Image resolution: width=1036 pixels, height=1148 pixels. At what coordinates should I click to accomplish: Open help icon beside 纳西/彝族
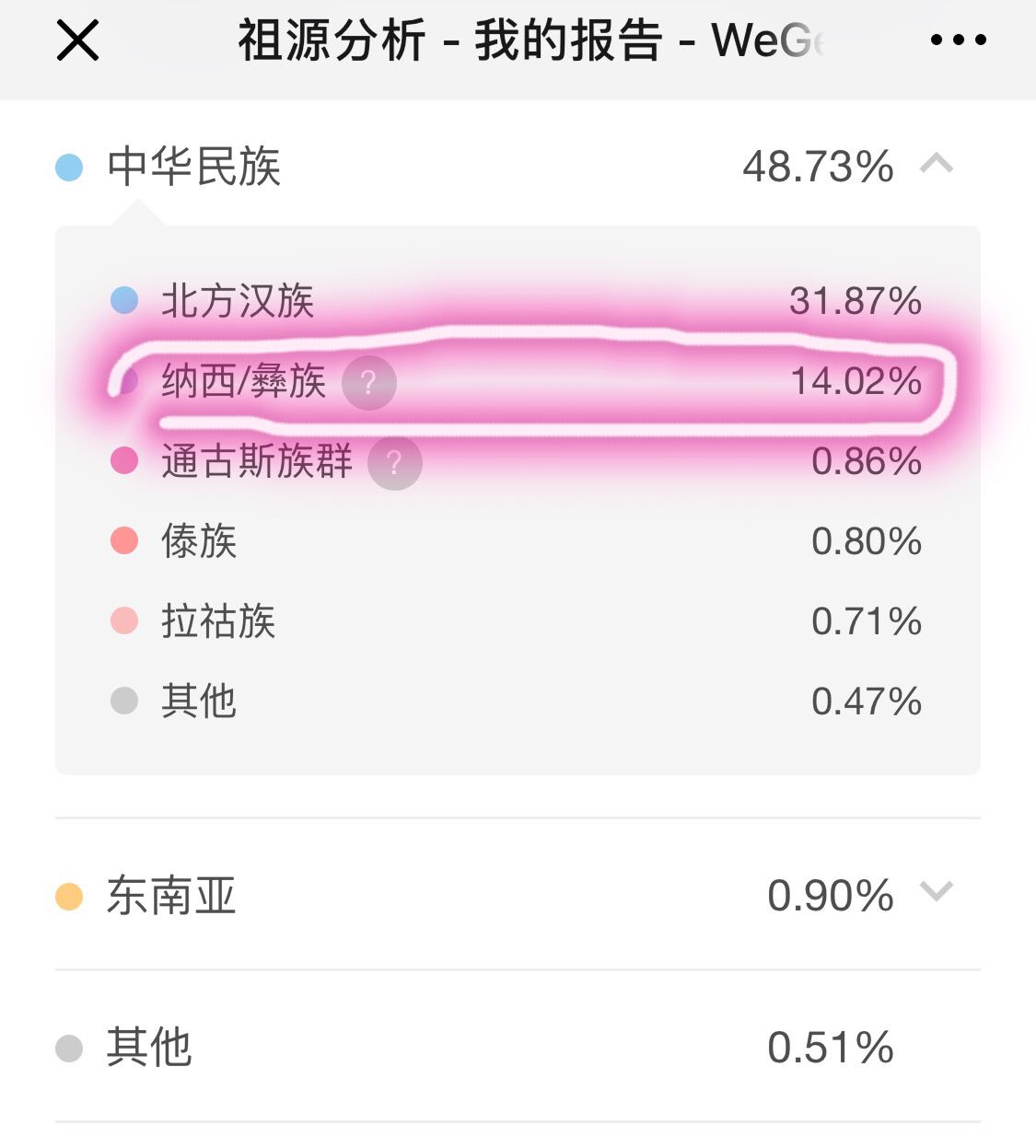click(x=369, y=383)
